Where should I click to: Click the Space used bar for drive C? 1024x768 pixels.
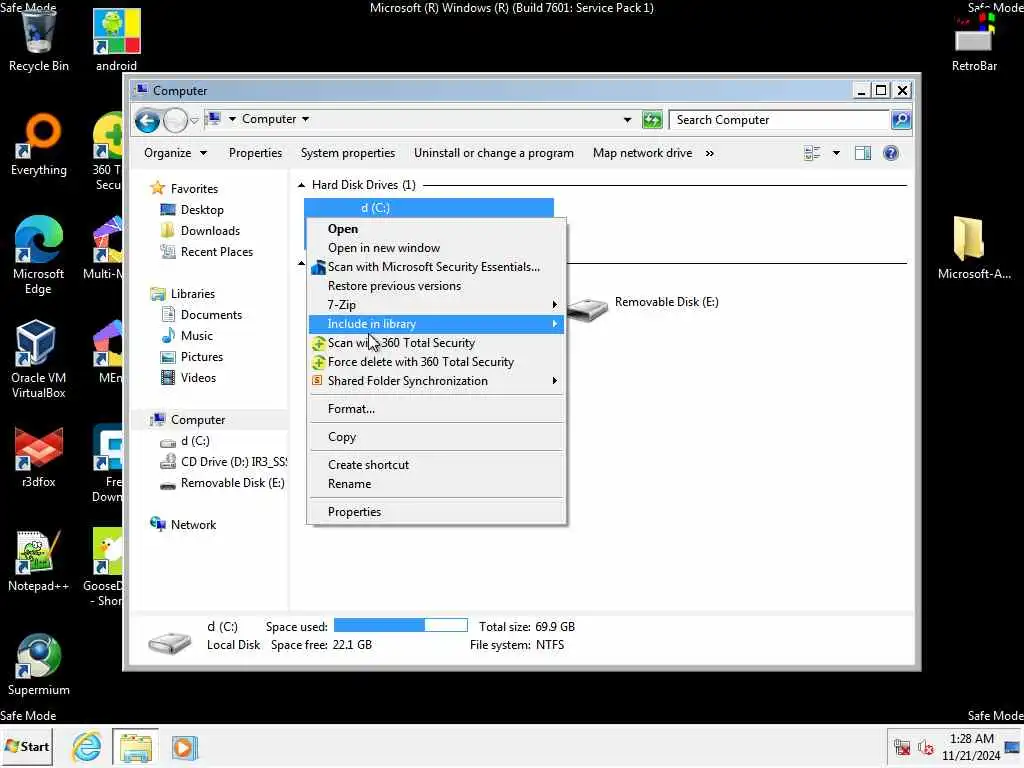click(x=400, y=626)
